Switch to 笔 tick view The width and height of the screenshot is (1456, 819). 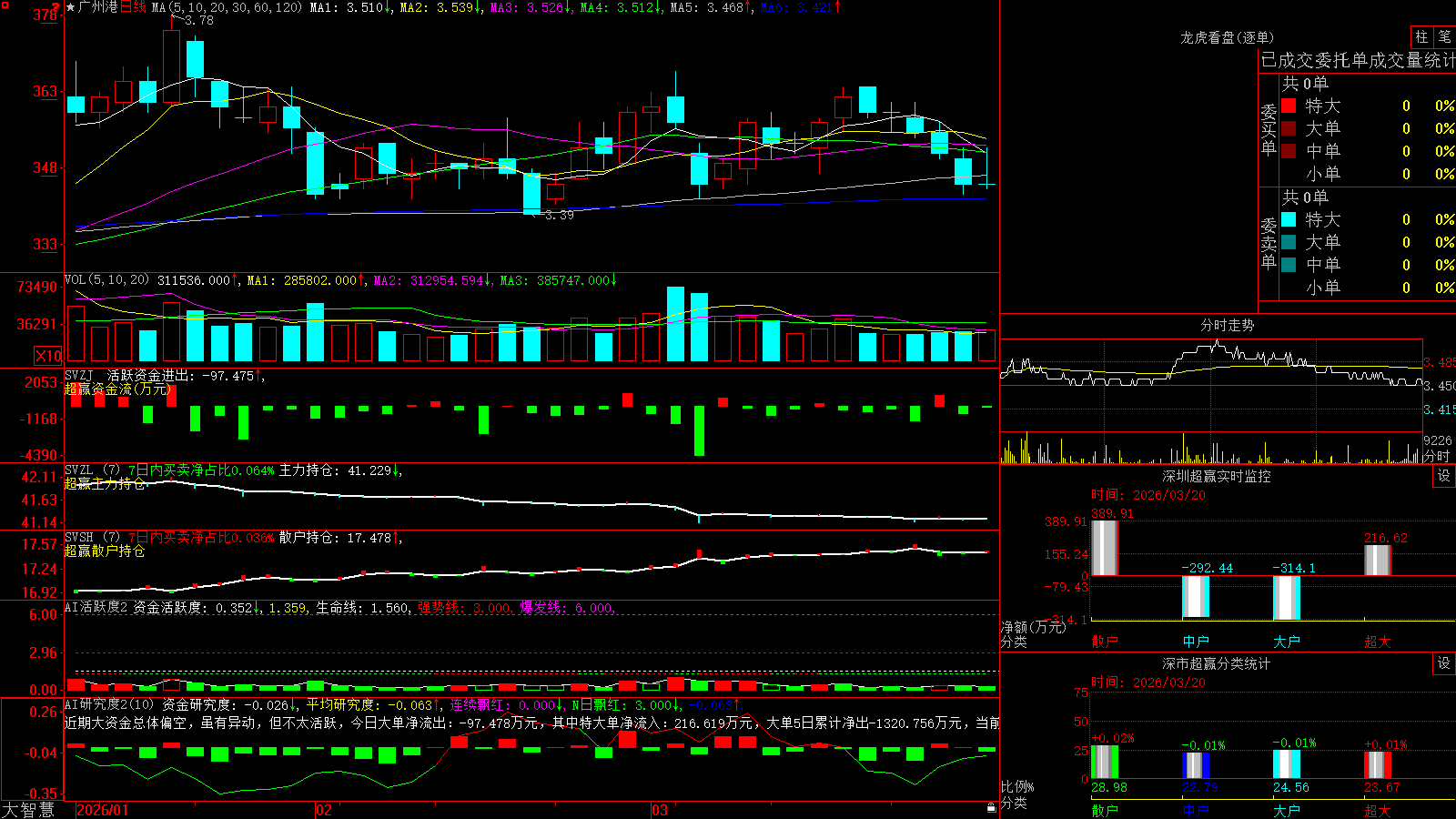pos(1444,36)
